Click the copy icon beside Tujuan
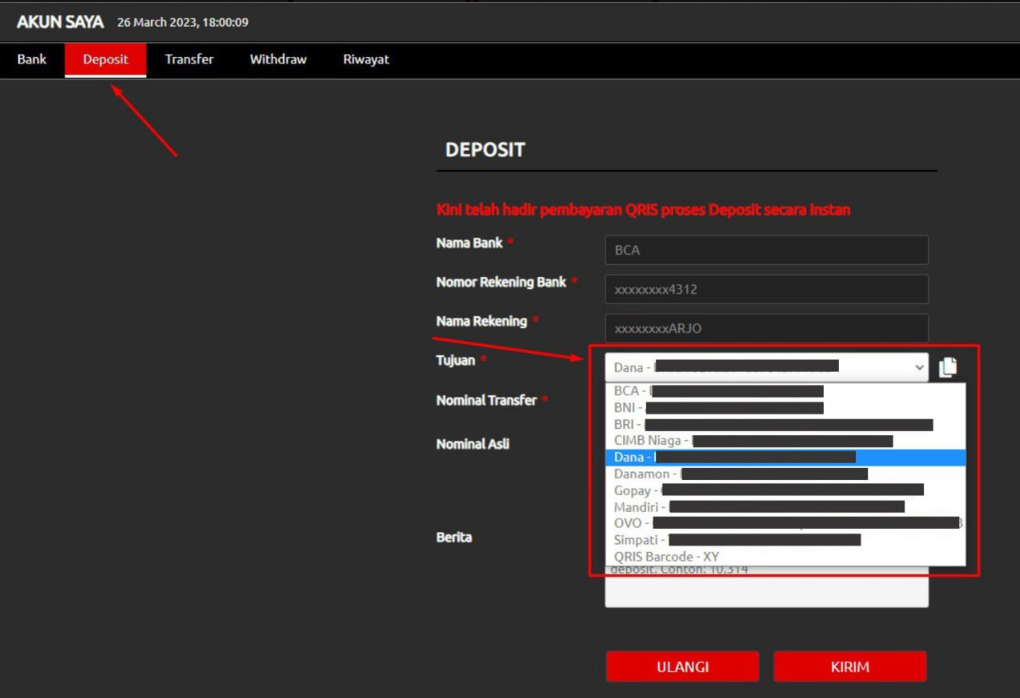This screenshot has height=698, width=1020. pos(948,368)
